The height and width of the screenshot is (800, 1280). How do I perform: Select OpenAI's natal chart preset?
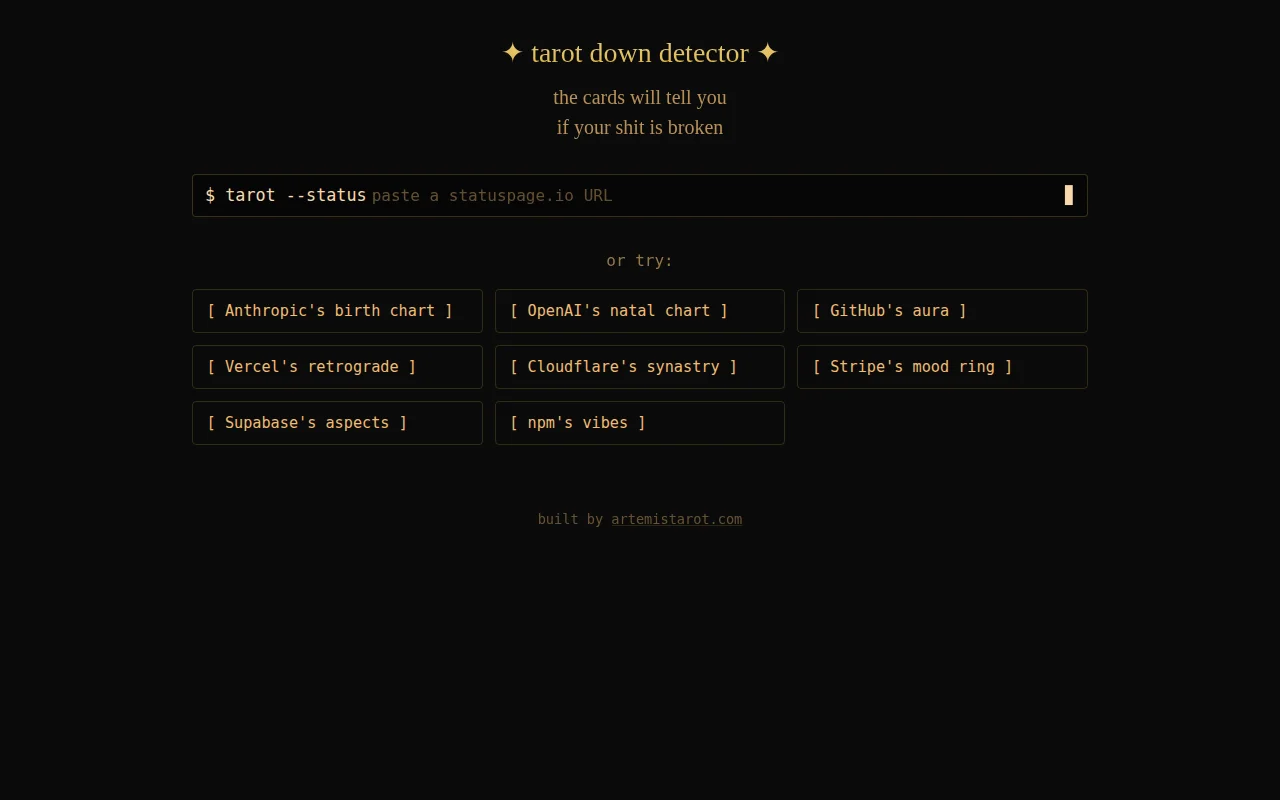(x=640, y=311)
